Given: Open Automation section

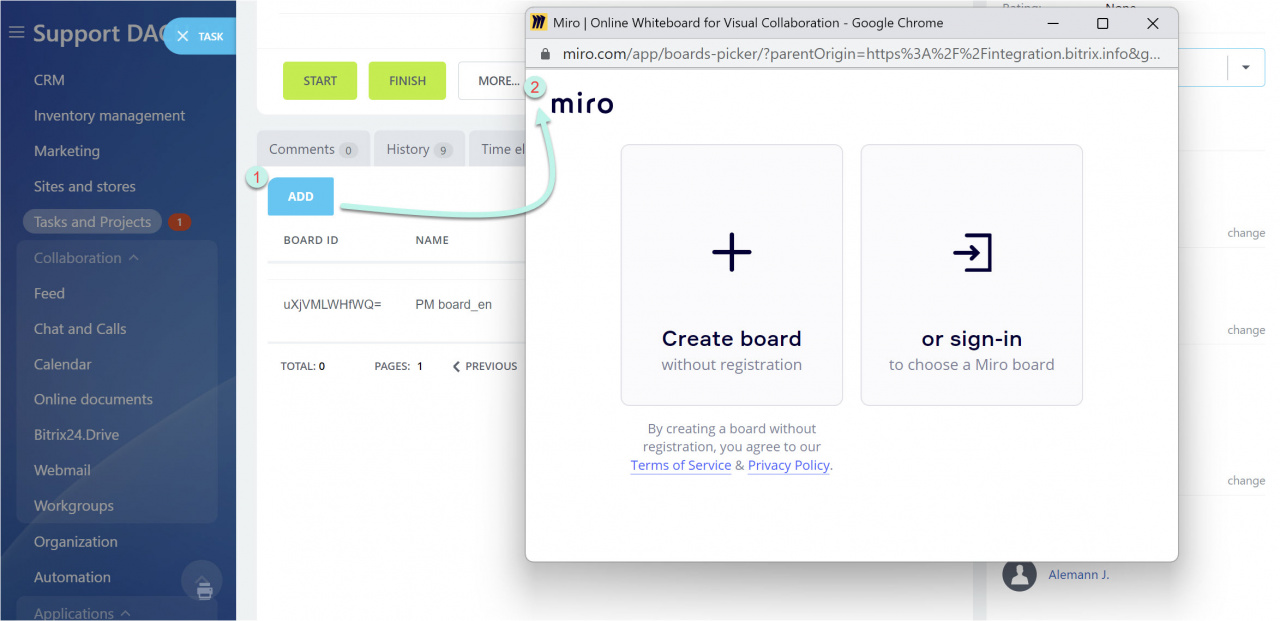Looking at the screenshot, I should (72, 577).
